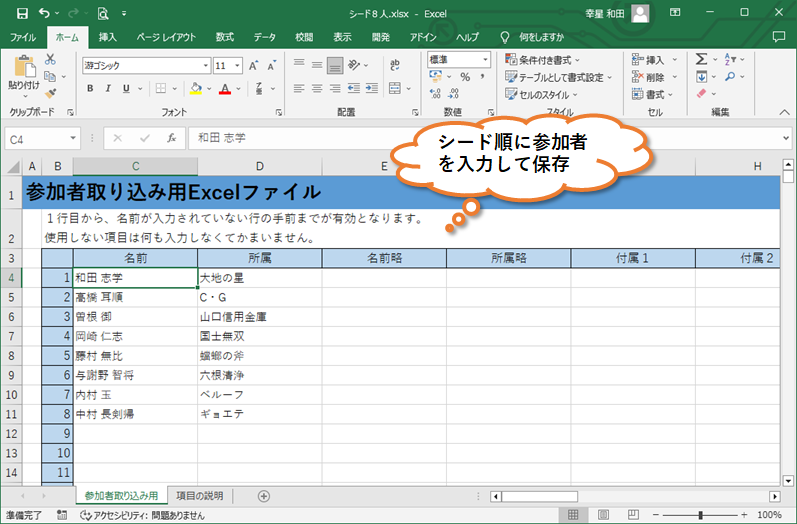Viewport: 797px width, 524px height.
Task: Toggle bold formatting
Action: coord(90,88)
